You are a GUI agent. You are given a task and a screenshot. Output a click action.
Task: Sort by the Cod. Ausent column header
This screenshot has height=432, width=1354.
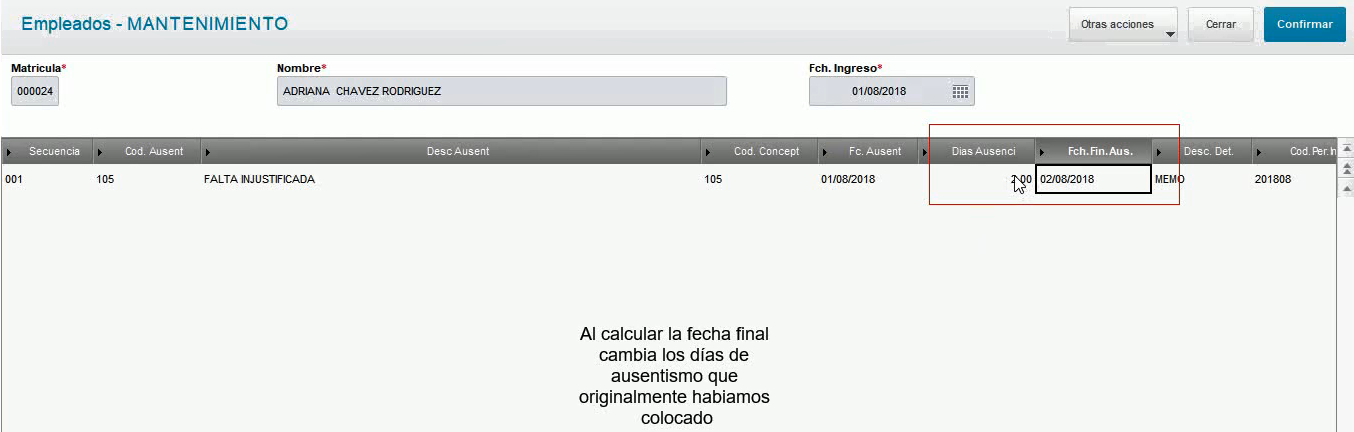click(x=147, y=152)
